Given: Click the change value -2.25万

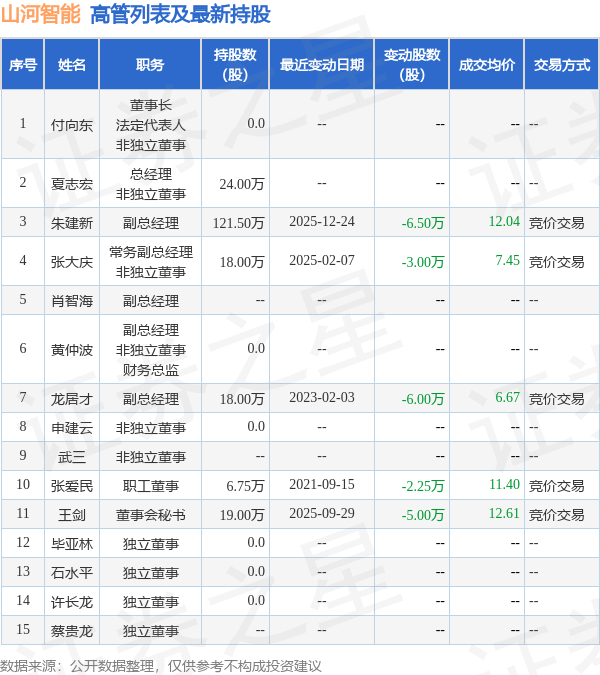Looking at the screenshot, I should (423, 486).
